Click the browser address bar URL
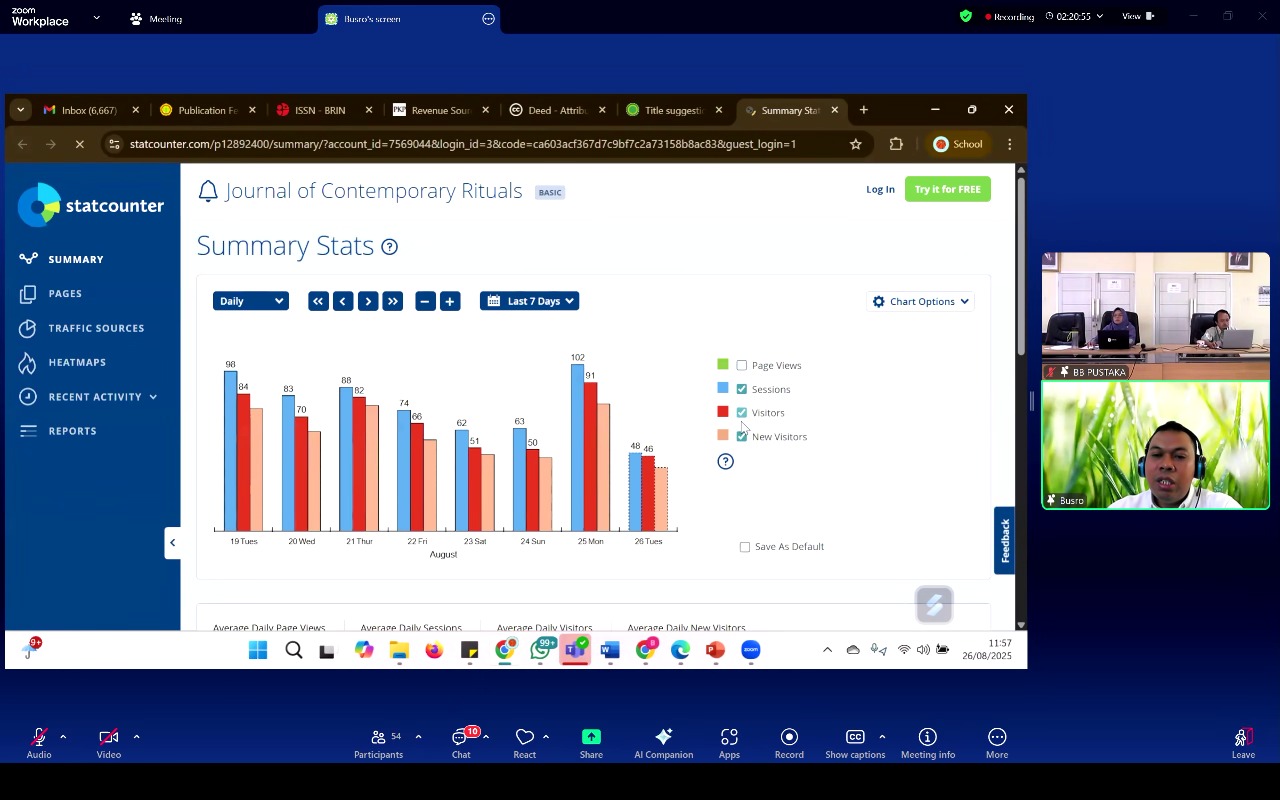The width and height of the screenshot is (1280, 800). [462, 144]
